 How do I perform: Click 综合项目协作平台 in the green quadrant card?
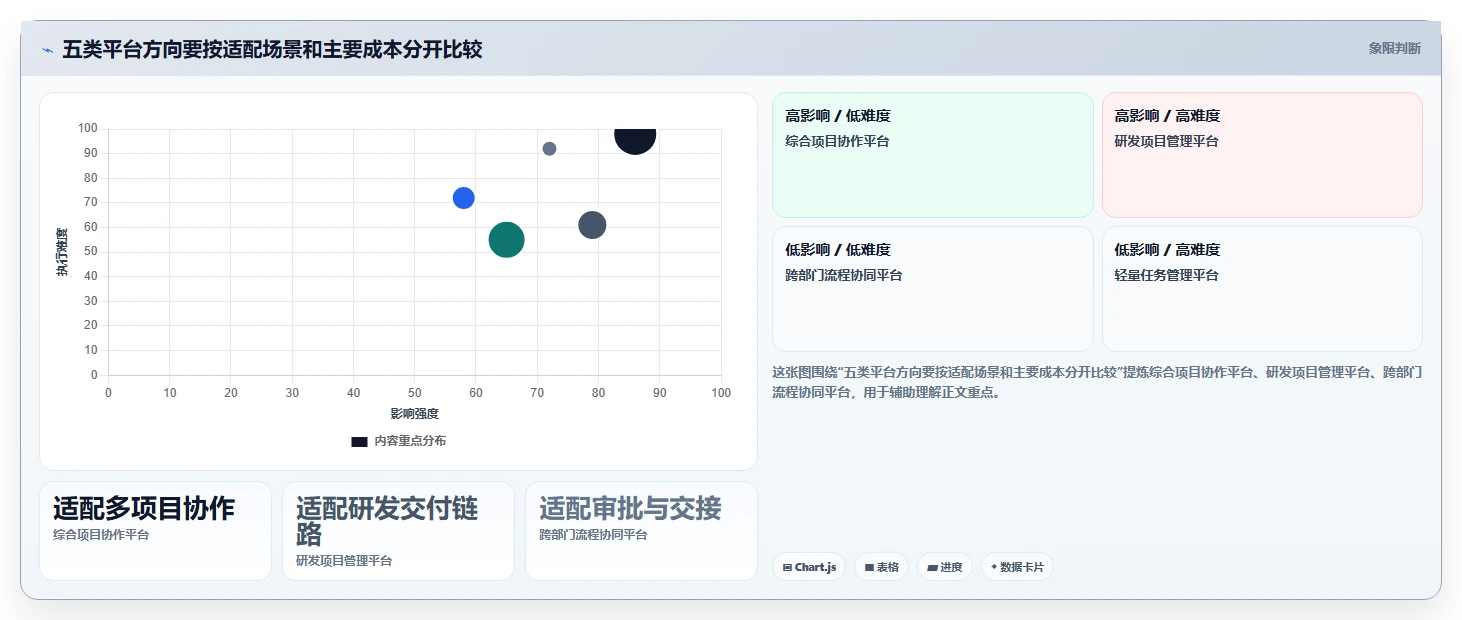(837, 141)
